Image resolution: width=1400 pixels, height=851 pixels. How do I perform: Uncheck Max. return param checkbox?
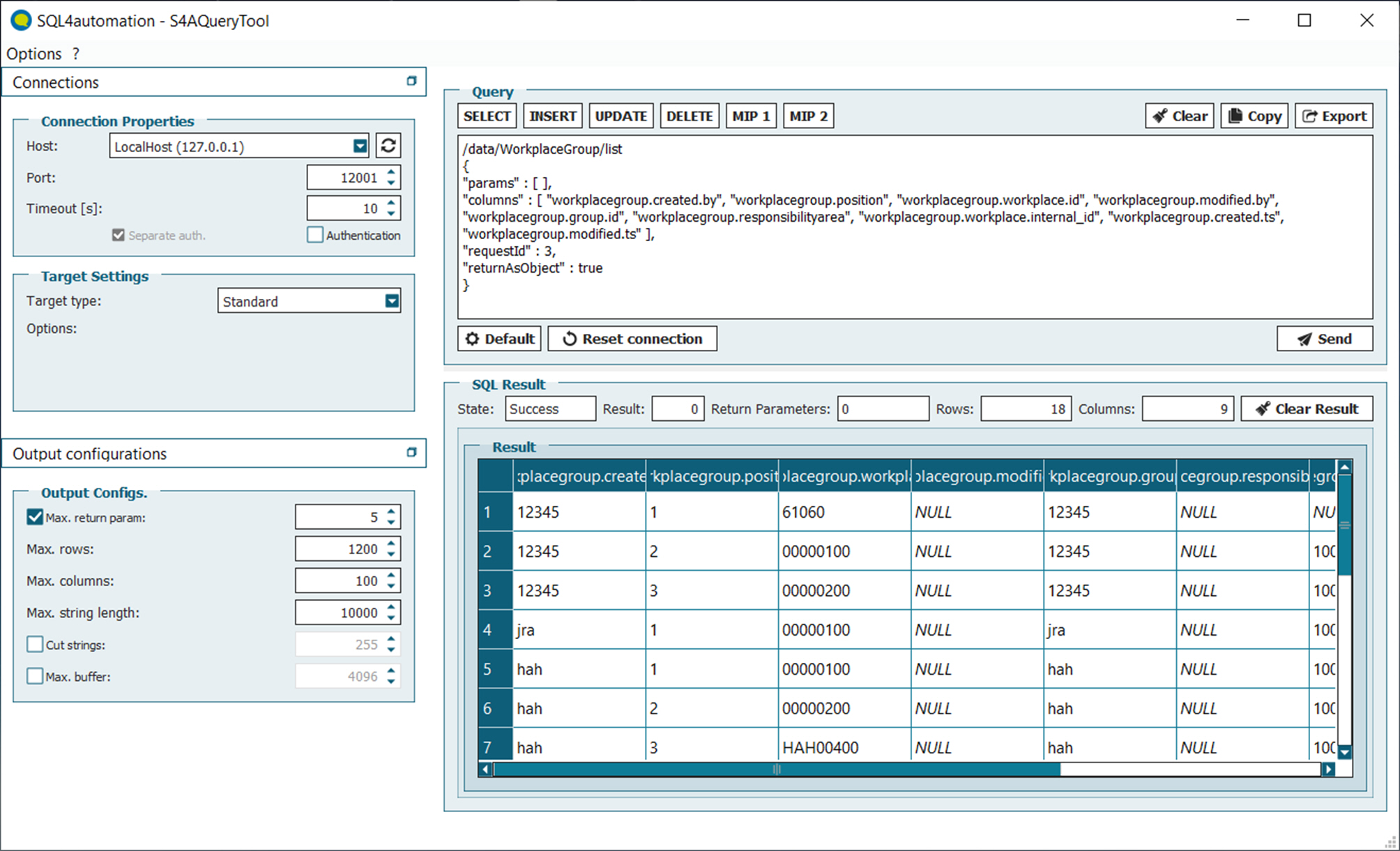[35, 517]
